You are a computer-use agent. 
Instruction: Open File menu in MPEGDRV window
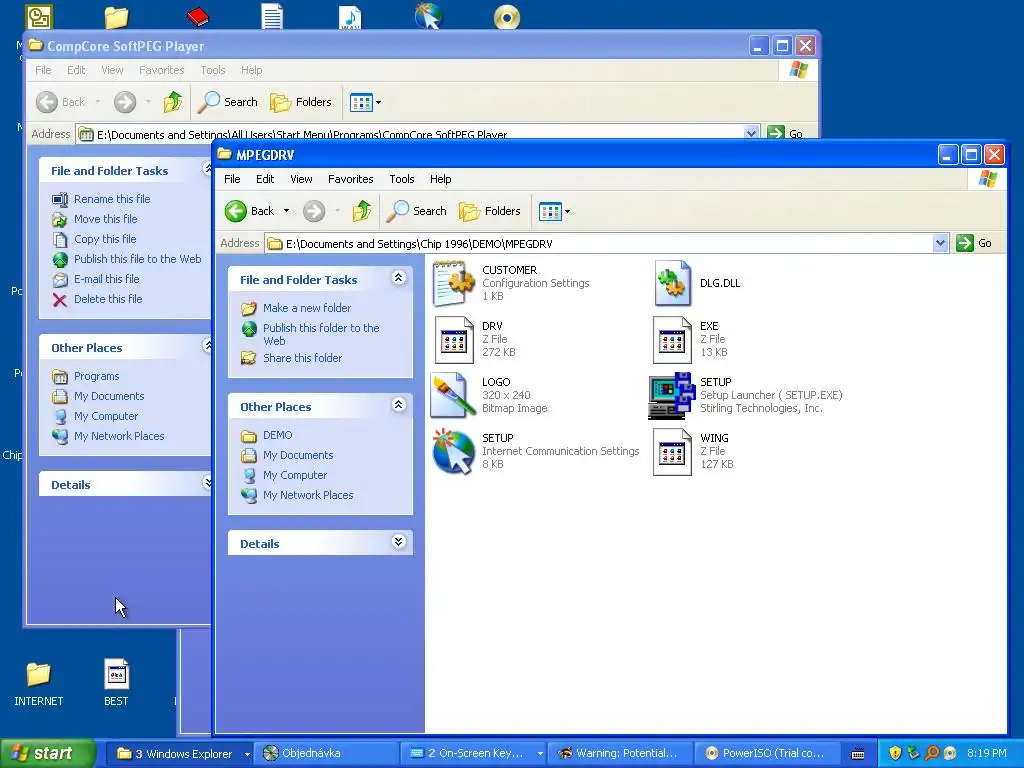232,179
